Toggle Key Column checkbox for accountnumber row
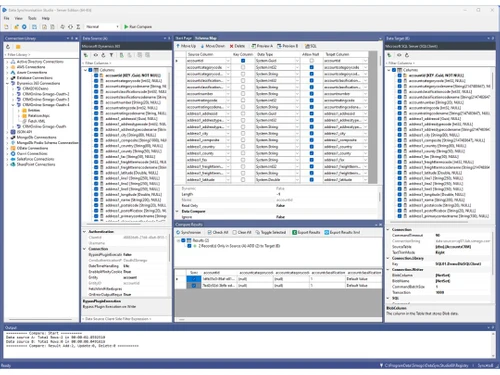Image resolution: width=500 pixels, height=375 pixels. point(243,94)
